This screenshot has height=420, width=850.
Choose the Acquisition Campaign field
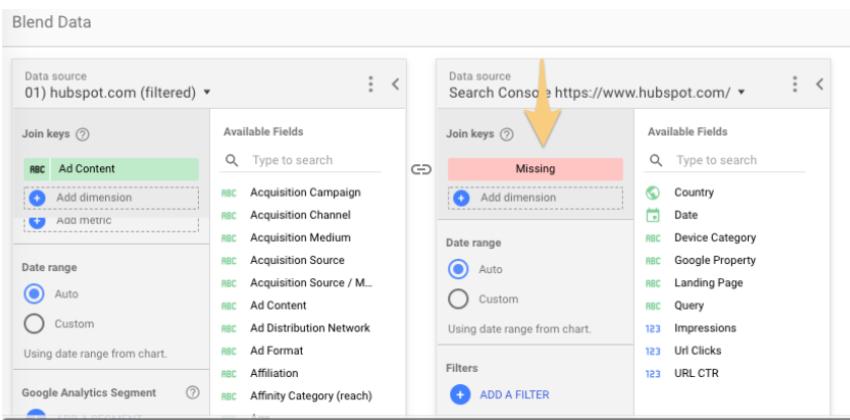(305, 192)
